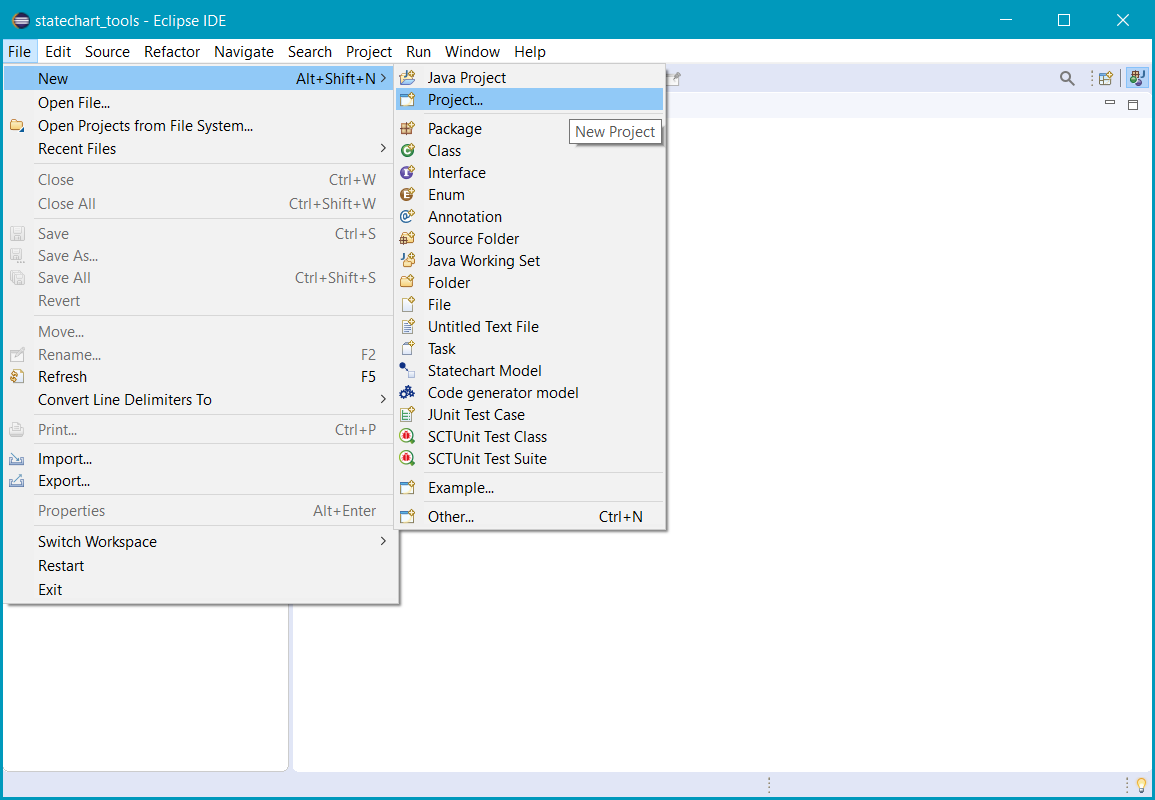Choose Restart from File menu
This screenshot has width=1155, height=800.
click(200, 566)
